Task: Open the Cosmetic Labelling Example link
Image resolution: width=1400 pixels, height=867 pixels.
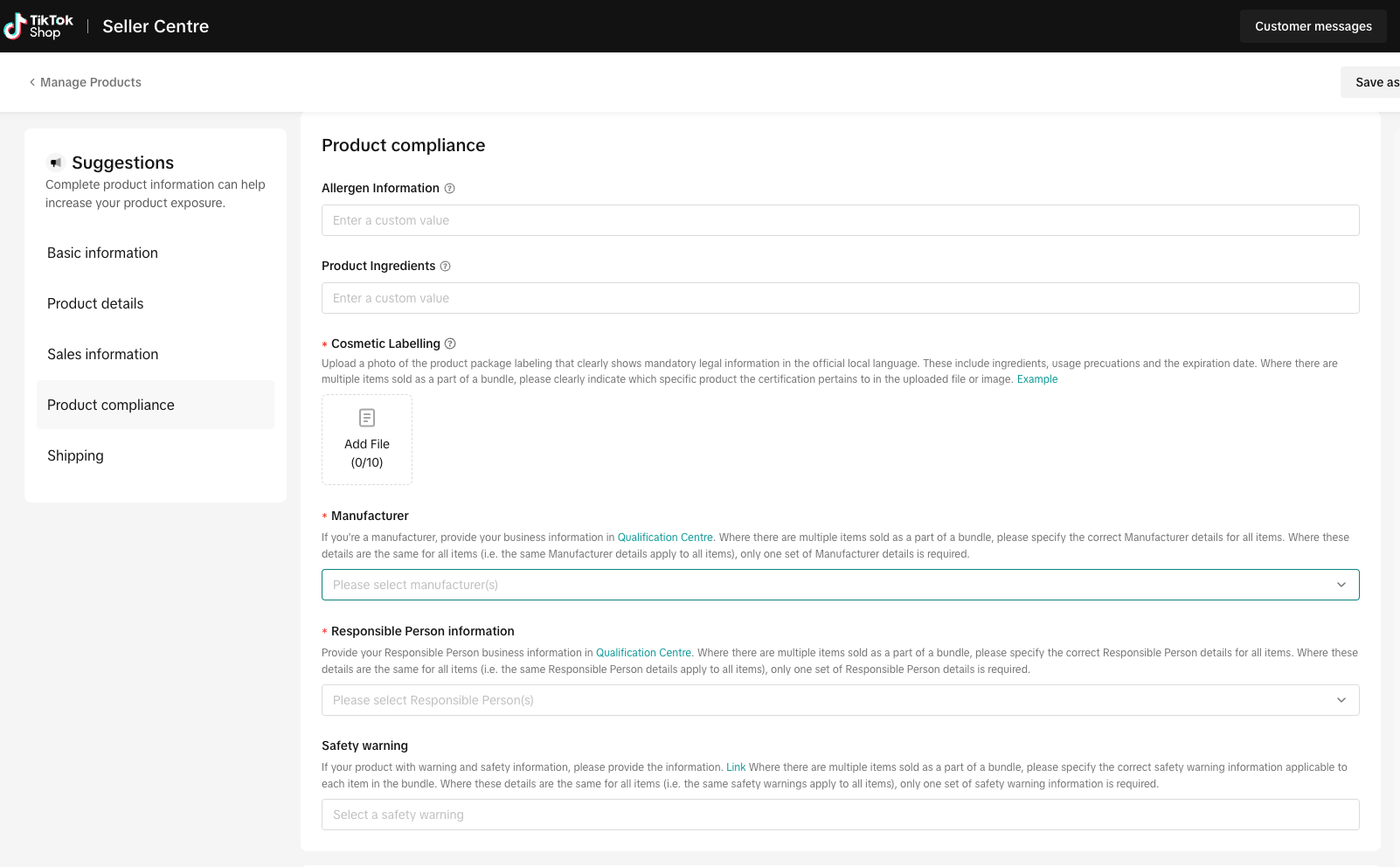Action: pyautogui.click(x=1037, y=379)
